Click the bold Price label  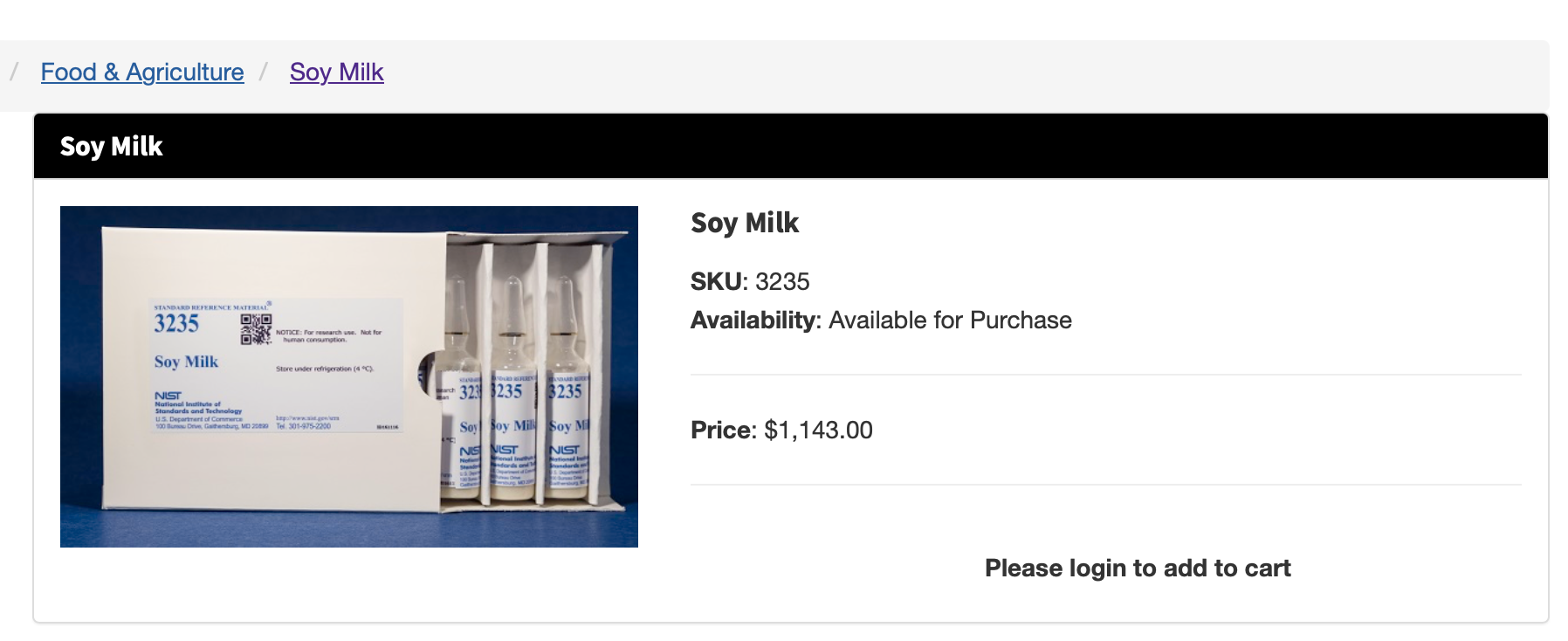(720, 430)
